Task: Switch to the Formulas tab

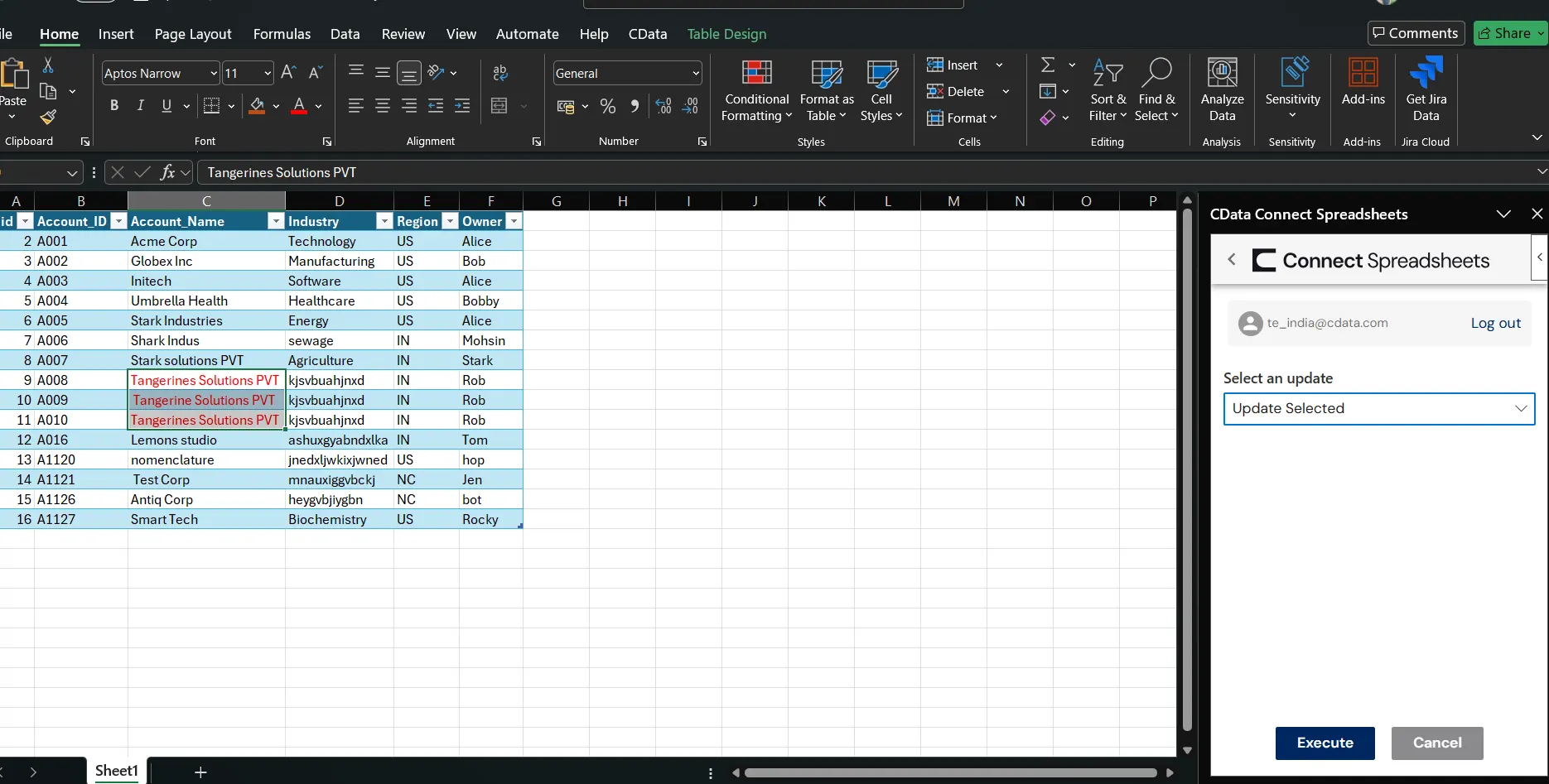Action: (x=282, y=34)
